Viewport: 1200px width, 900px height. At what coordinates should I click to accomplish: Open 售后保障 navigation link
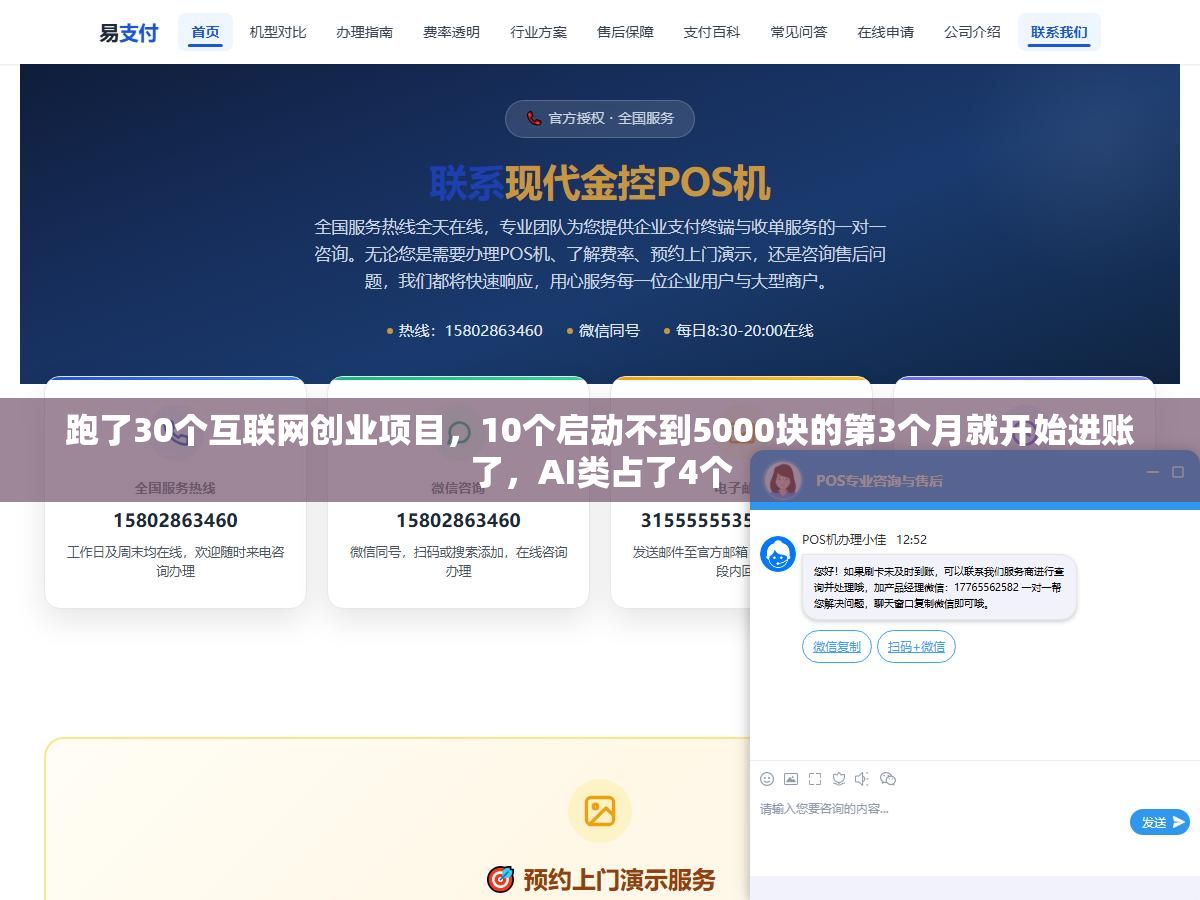pyautogui.click(x=625, y=32)
